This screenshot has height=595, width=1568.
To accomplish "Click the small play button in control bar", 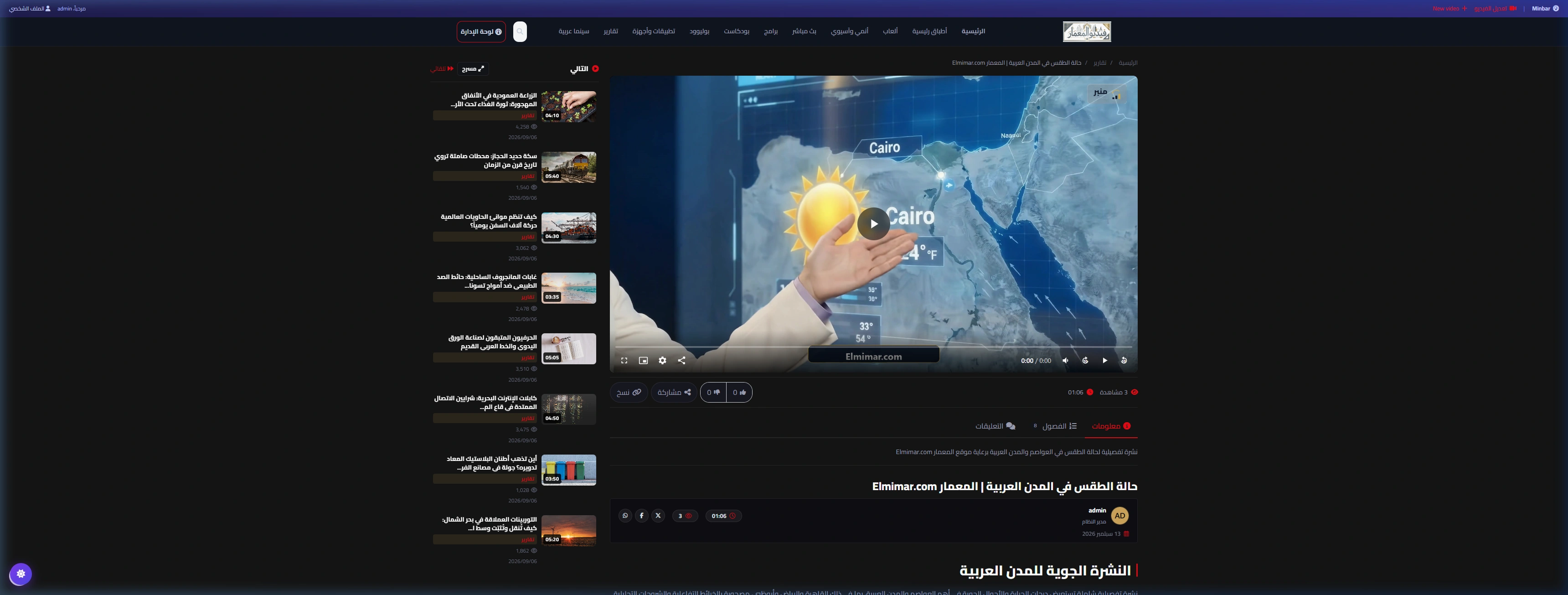I will [1105, 361].
